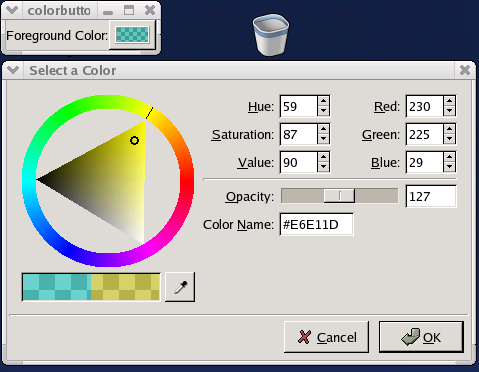
Task: Click the Color Name label
Action: tap(238, 225)
